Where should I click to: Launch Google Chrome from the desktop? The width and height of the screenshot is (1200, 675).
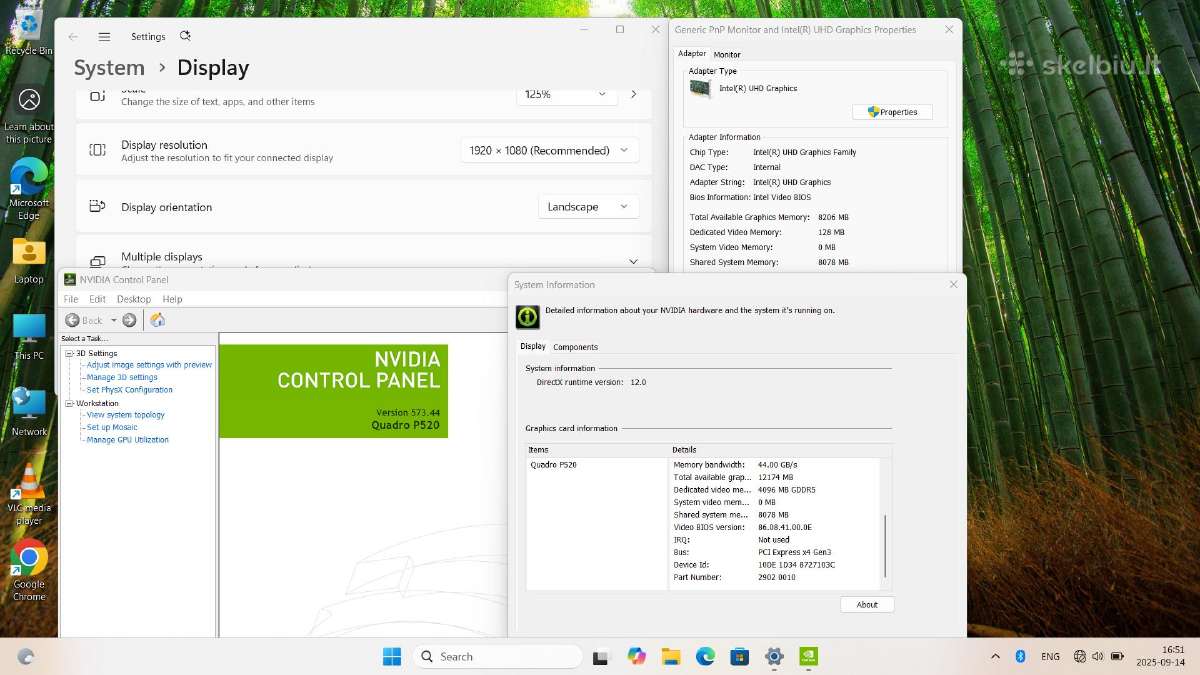(29, 570)
